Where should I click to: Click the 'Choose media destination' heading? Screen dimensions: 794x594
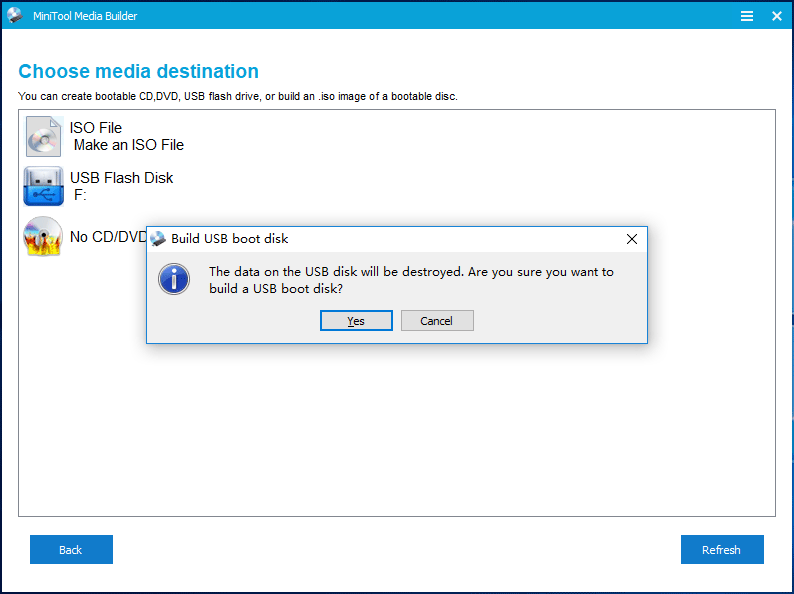[138, 71]
